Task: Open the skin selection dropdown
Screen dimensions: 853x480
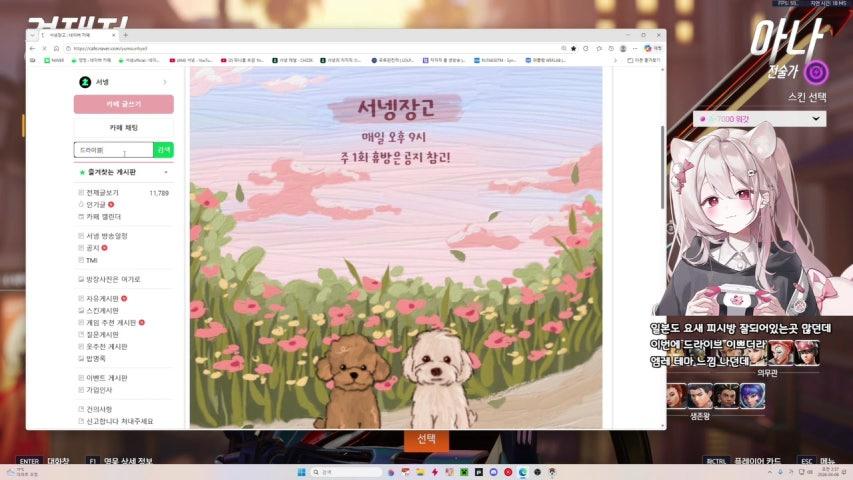Action: [817, 119]
